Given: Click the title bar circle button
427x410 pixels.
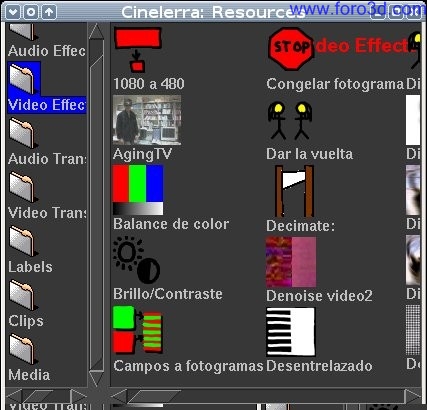Looking at the screenshot, I should [x=31, y=12].
